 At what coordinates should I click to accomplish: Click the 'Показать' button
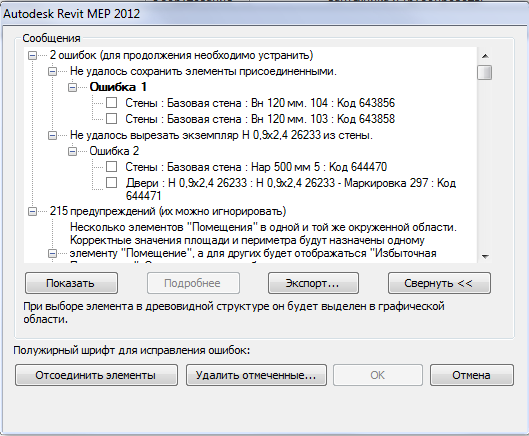[71, 283]
